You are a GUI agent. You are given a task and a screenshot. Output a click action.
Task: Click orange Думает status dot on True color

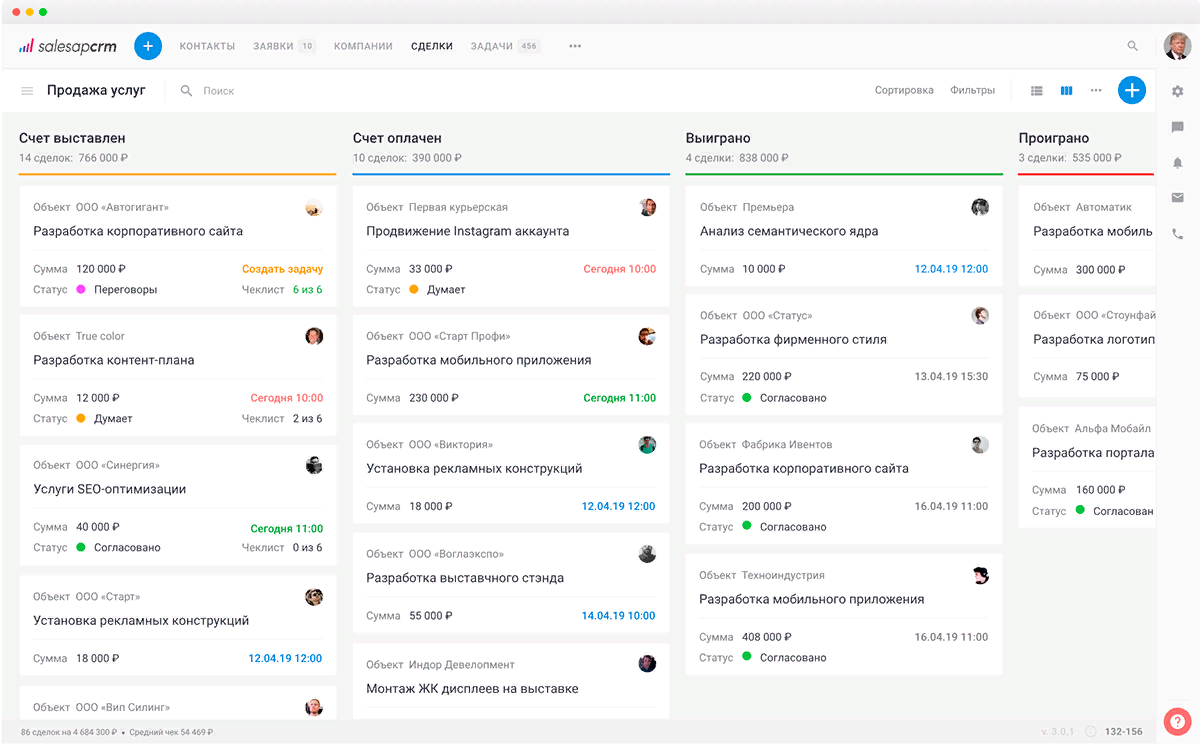81,418
